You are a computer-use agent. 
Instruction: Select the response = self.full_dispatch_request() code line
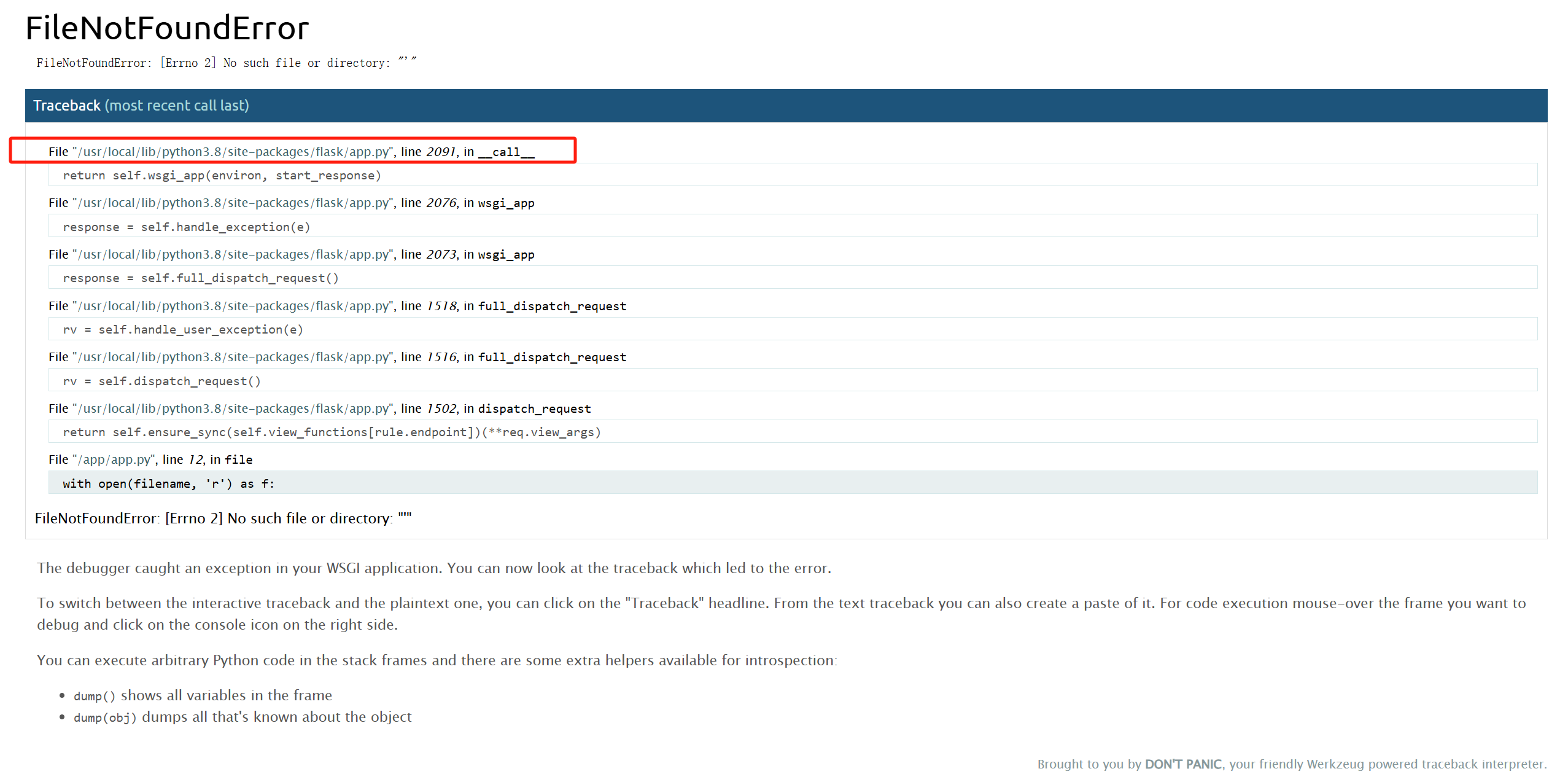point(200,278)
